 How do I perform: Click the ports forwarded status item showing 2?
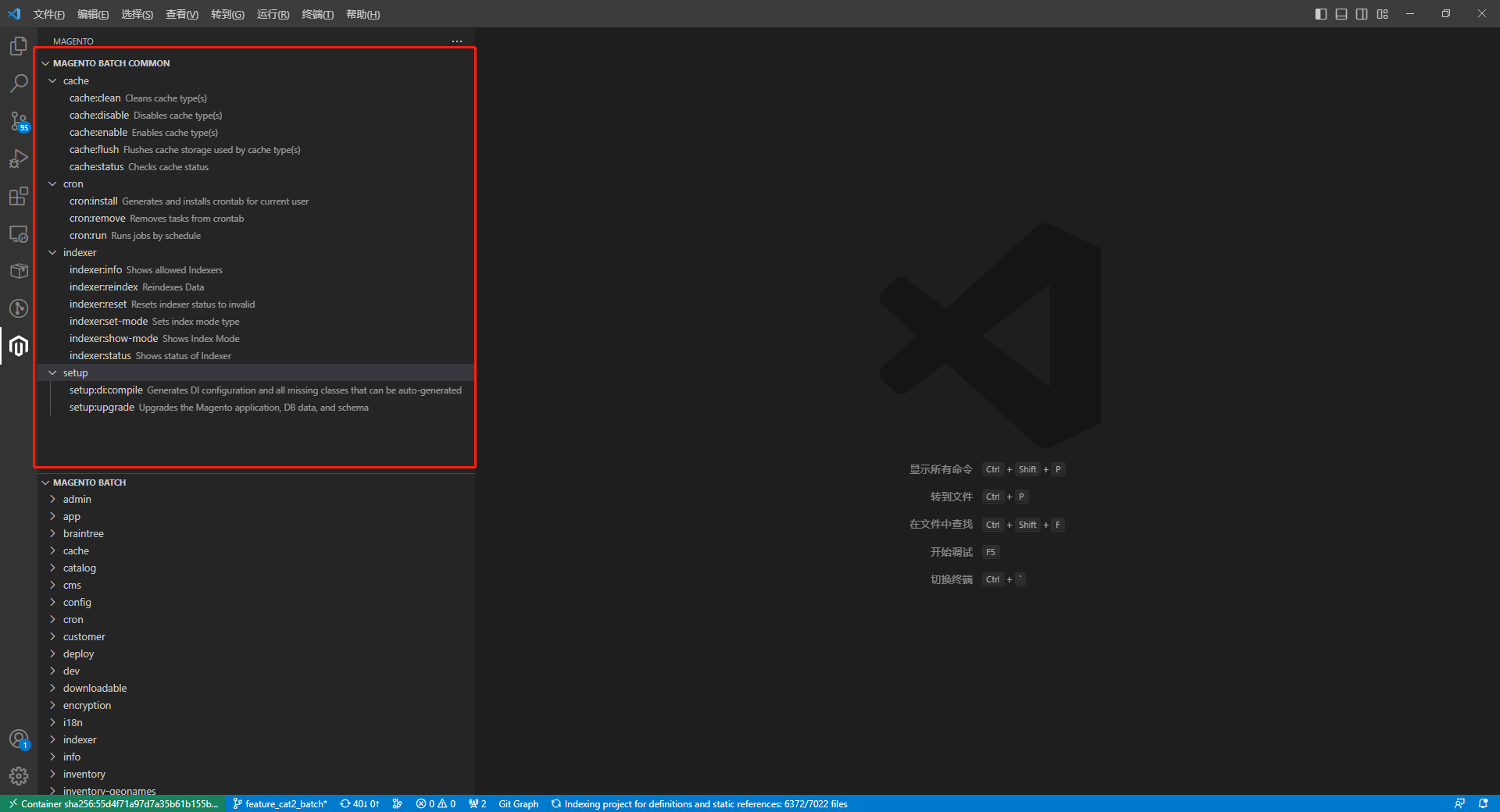477,803
